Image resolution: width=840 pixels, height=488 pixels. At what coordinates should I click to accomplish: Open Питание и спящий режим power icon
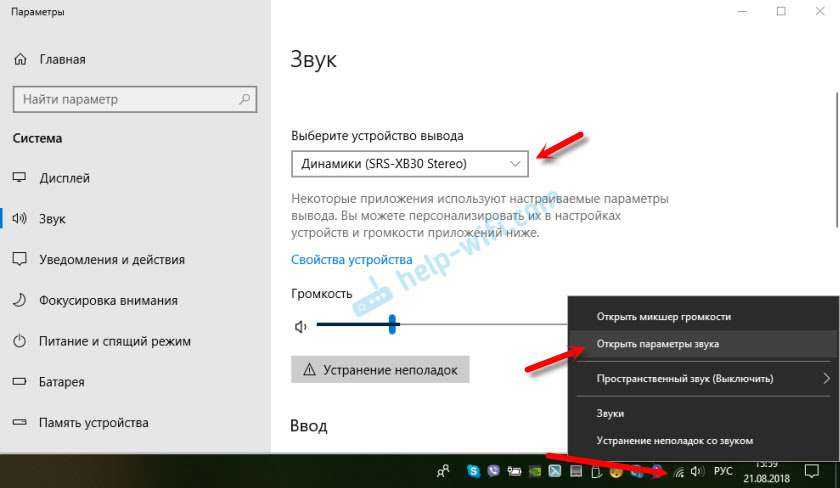(19, 341)
